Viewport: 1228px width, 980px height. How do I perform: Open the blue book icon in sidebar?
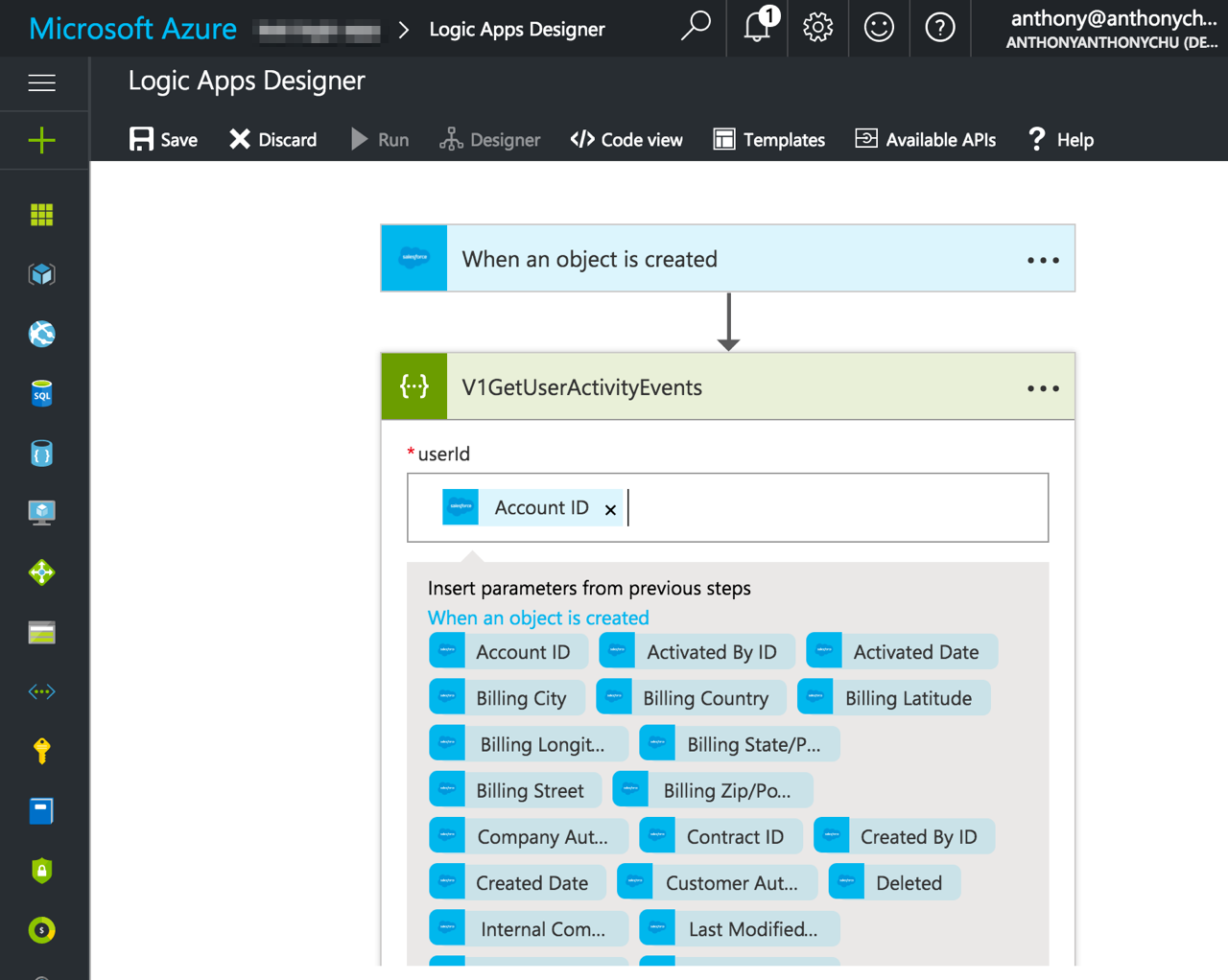pos(41,811)
